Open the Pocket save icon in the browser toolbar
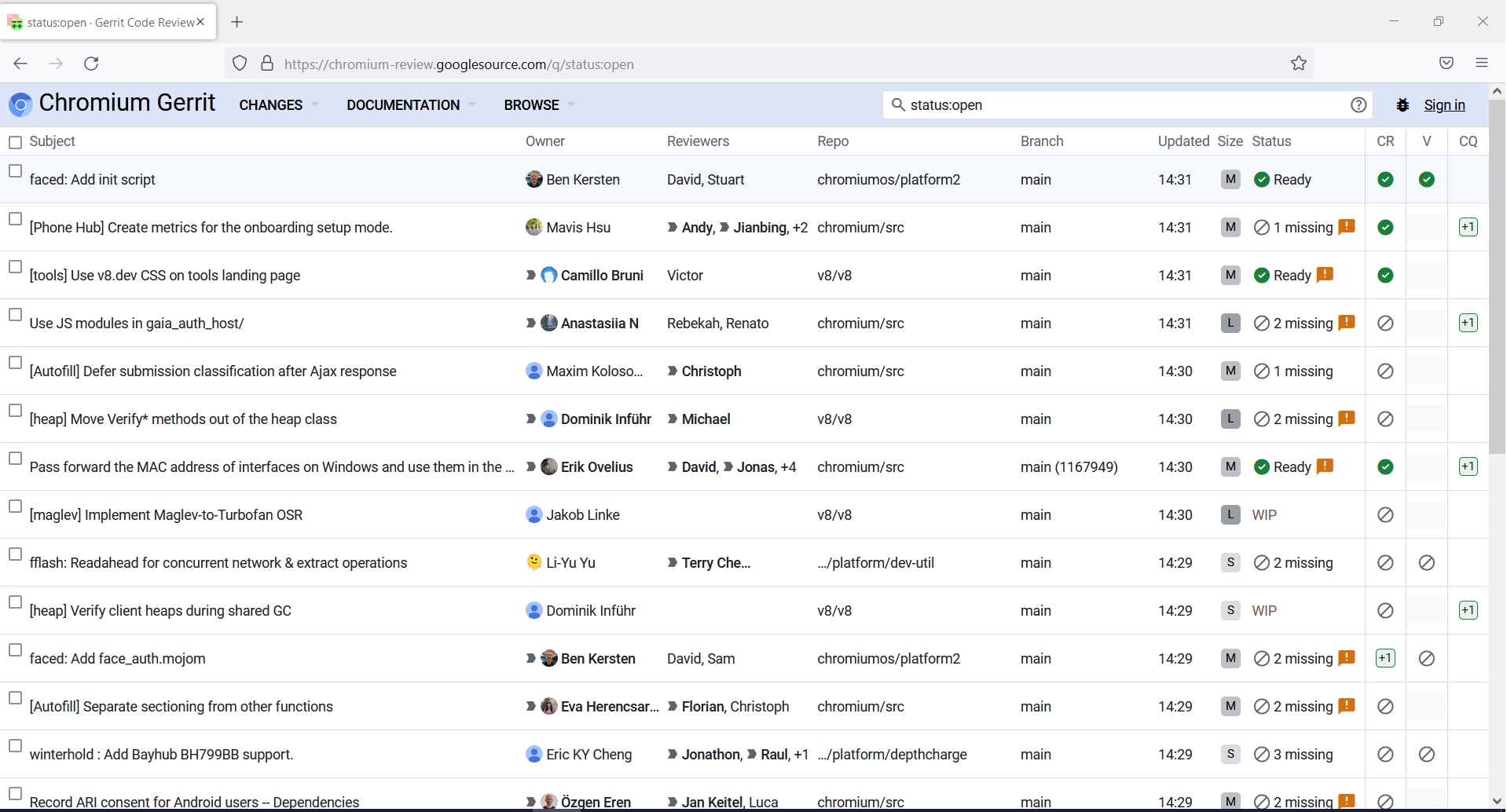This screenshot has width=1507, height=812. 1446,64
